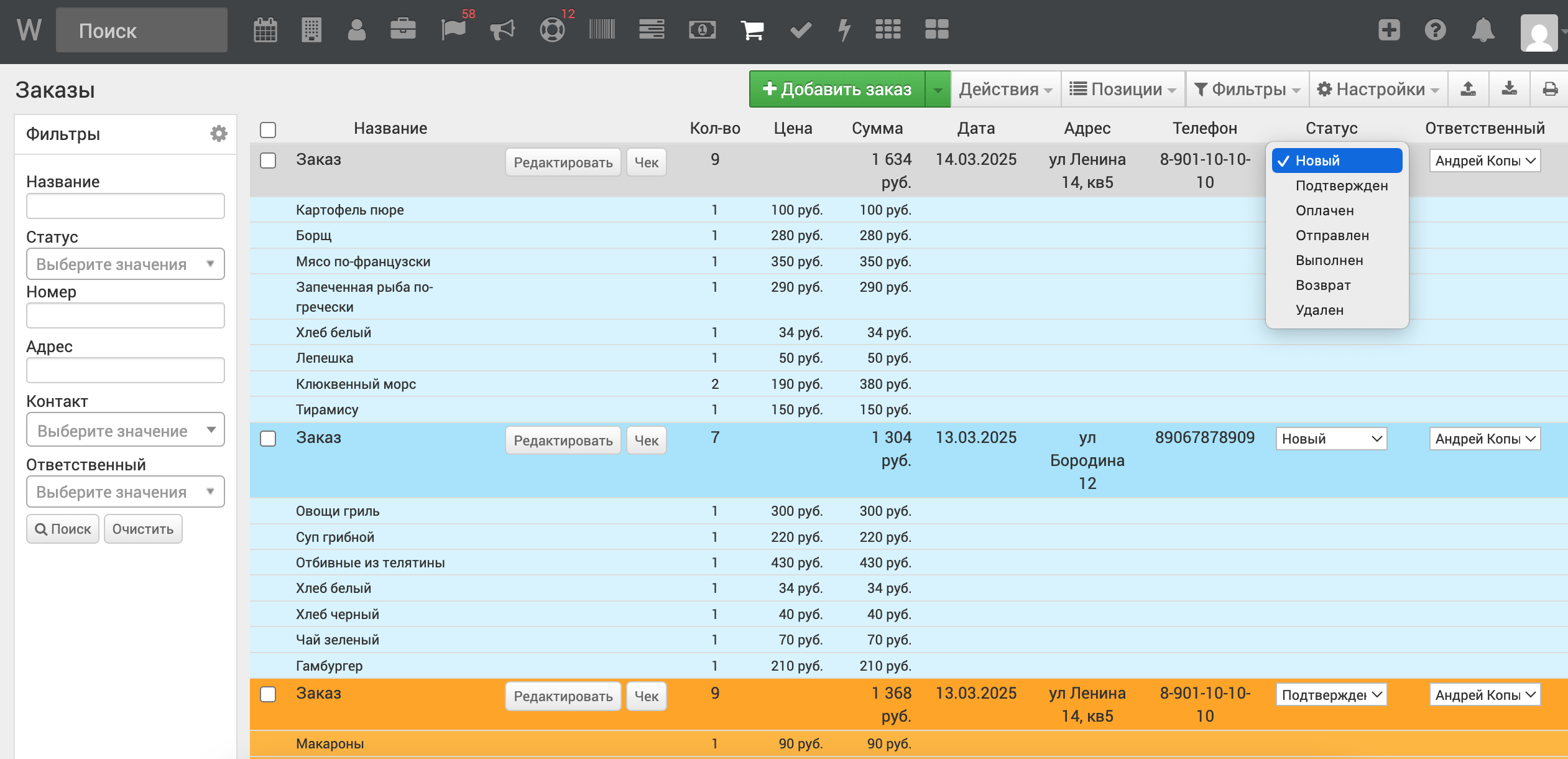Select Оплачен in the status list
The height and width of the screenshot is (759, 1568).
(1324, 210)
